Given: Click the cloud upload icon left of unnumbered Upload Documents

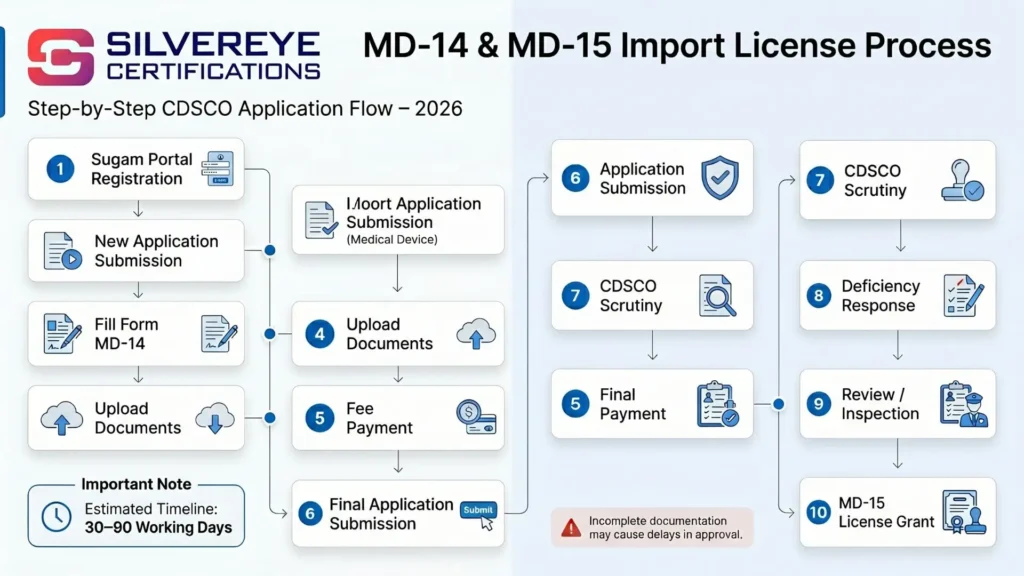Looking at the screenshot, I should coord(61,419).
